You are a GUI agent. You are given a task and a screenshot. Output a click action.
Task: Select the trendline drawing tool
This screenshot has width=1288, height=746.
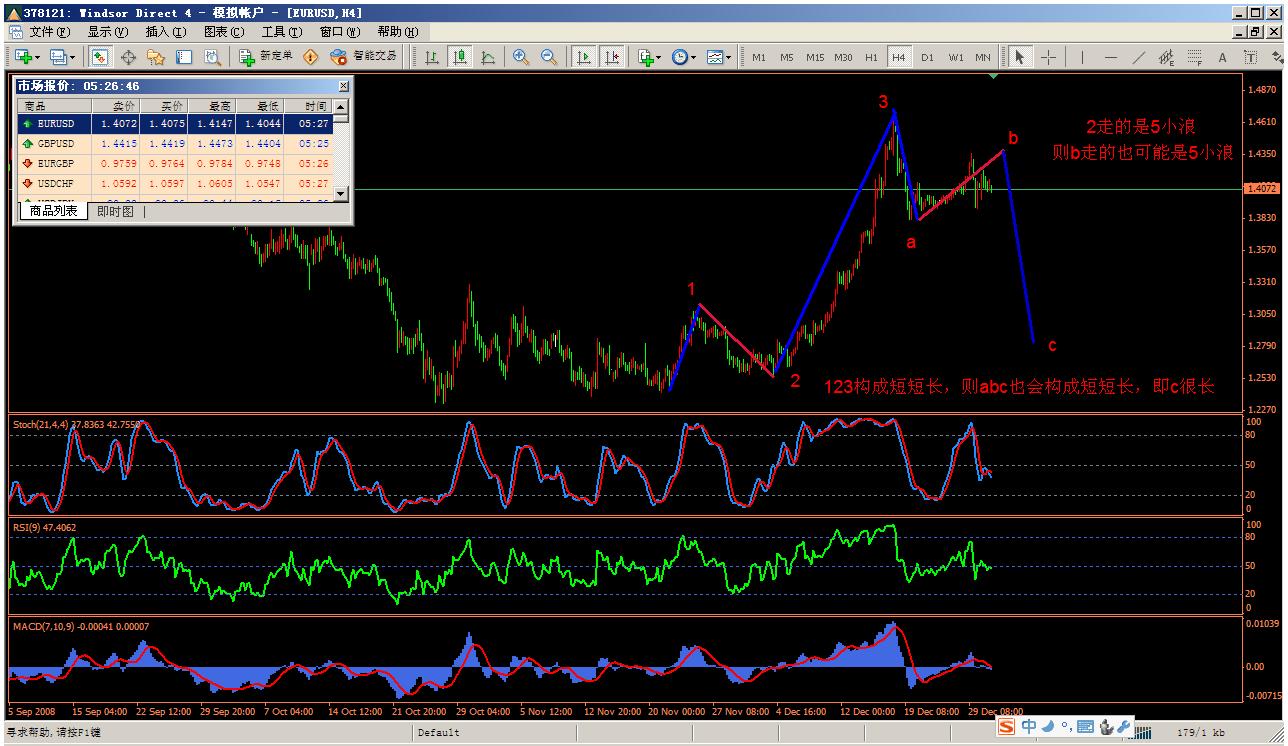(1138, 57)
